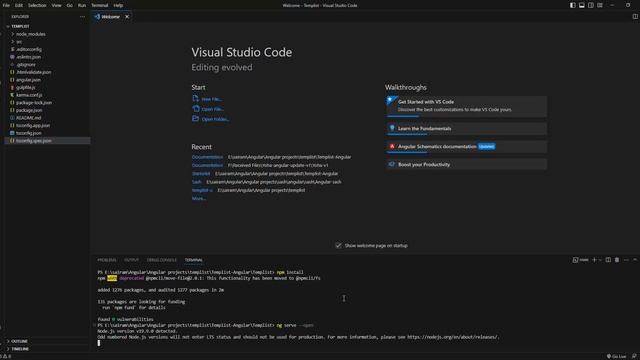640x360 pixels.
Task: Split the terminal using split icon
Action: pyautogui.click(x=608, y=260)
